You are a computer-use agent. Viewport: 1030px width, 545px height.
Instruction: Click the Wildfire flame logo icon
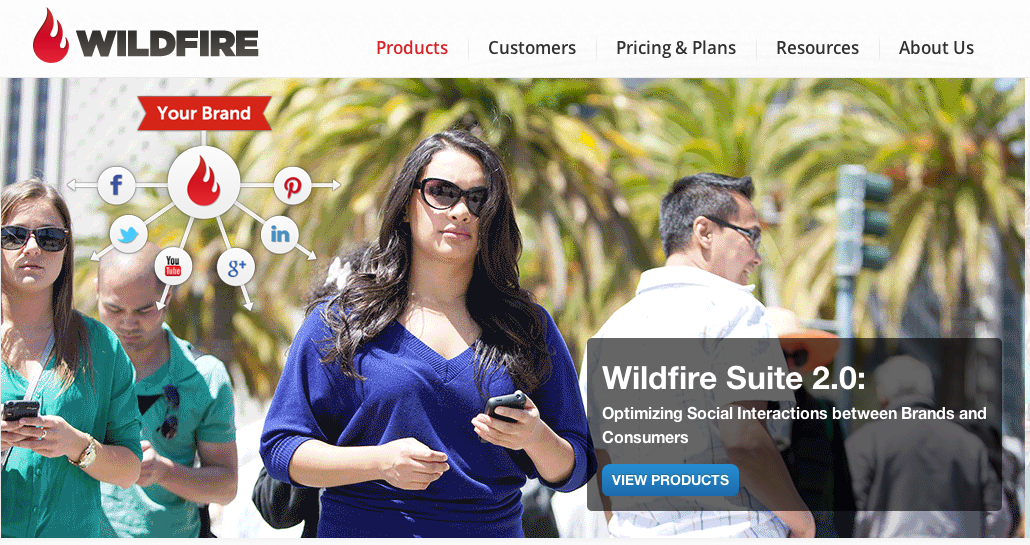[x=51, y=36]
